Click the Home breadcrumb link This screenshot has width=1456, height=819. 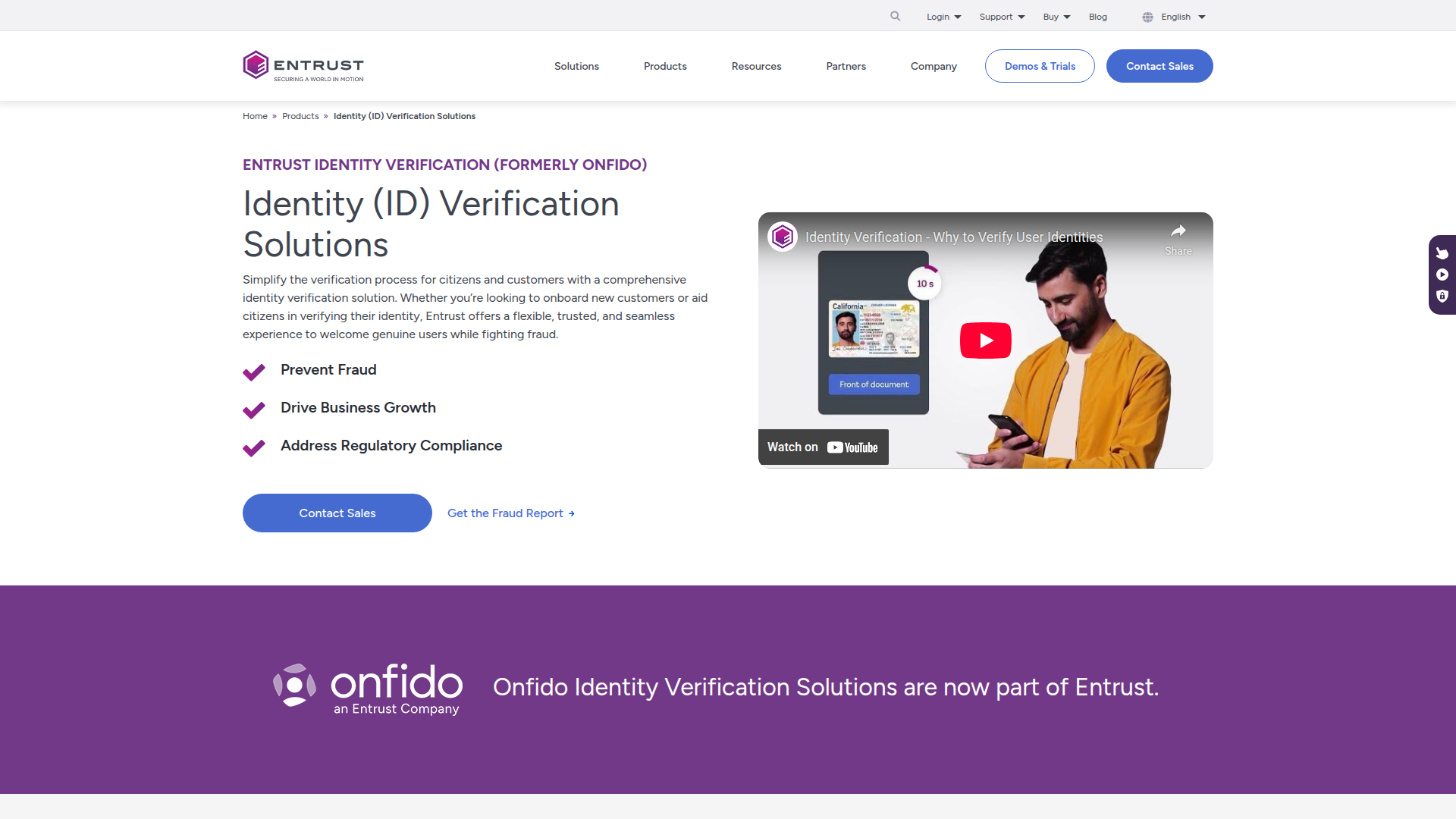[x=255, y=115]
